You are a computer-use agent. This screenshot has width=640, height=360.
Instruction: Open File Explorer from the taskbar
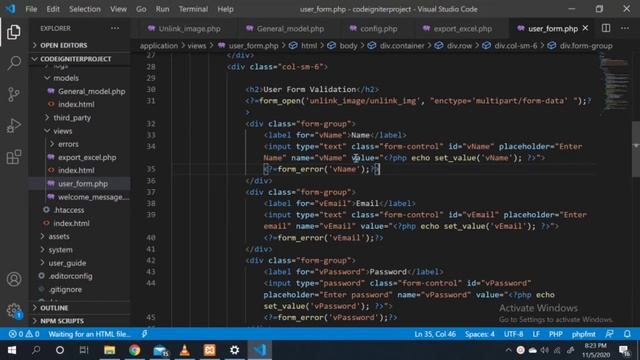point(109,350)
